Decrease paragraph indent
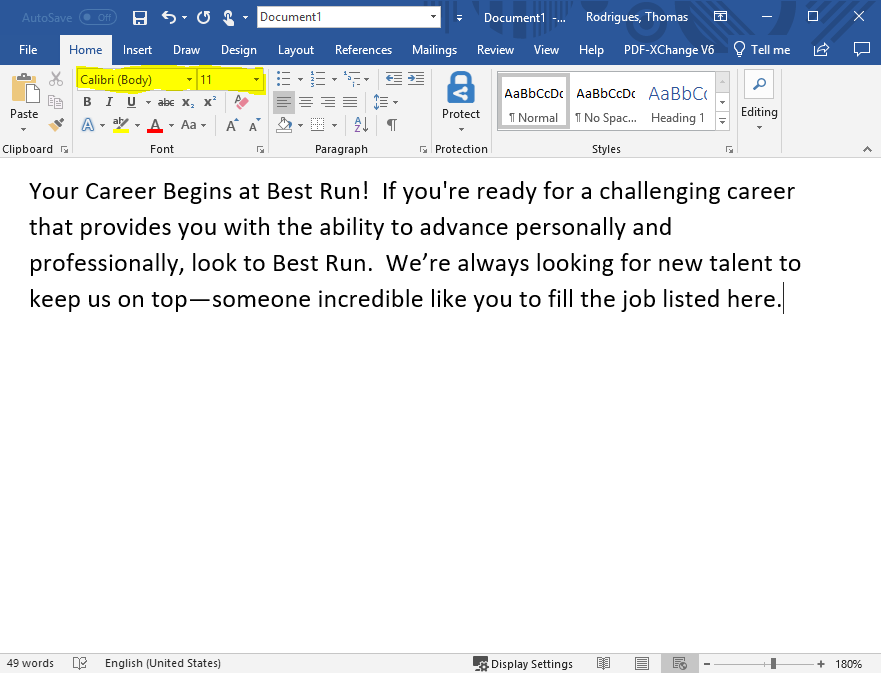The width and height of the screenshot is (881, 673). point(393,79)
